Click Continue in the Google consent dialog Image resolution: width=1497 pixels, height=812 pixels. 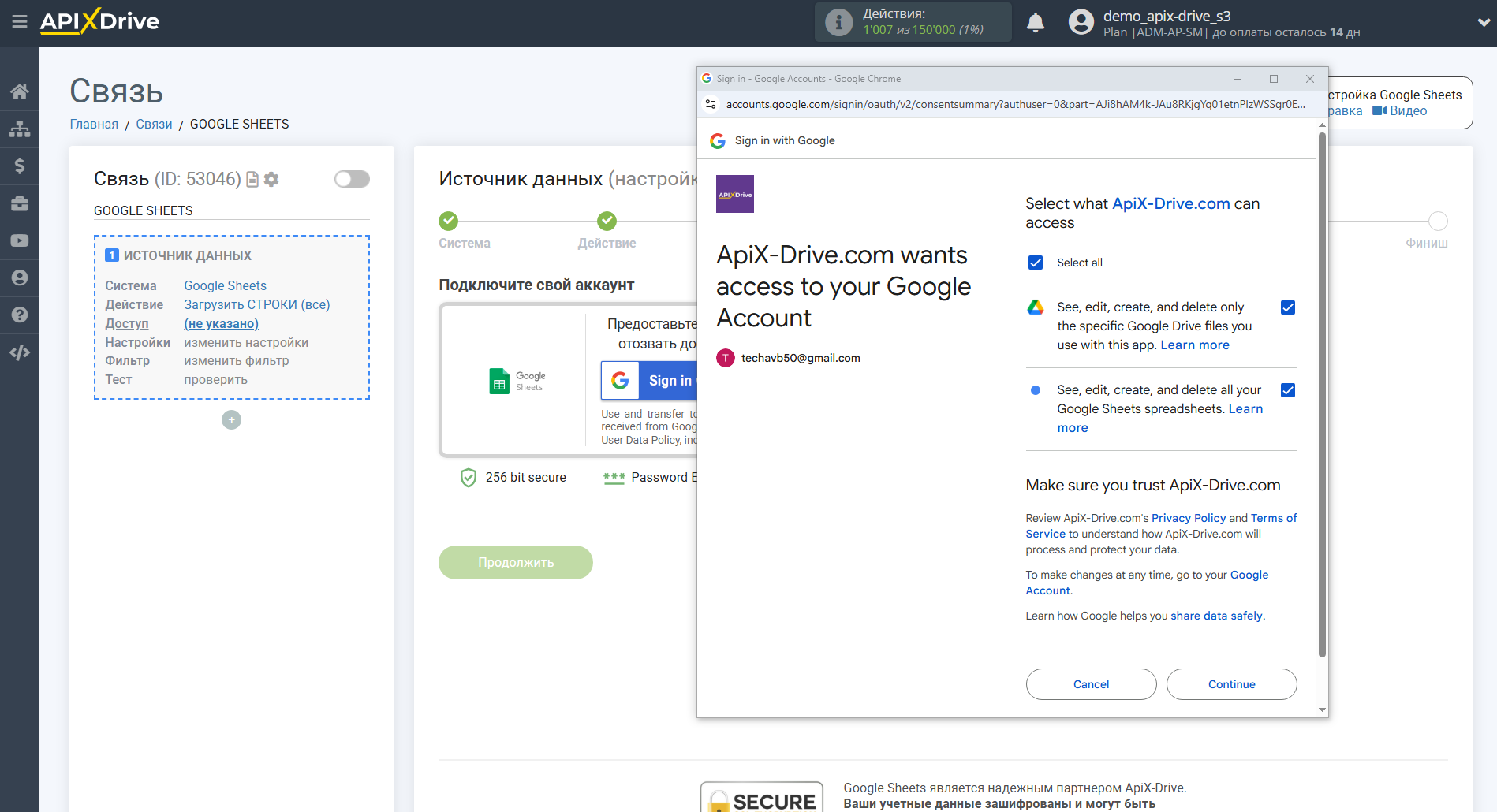click(1231, 684)
